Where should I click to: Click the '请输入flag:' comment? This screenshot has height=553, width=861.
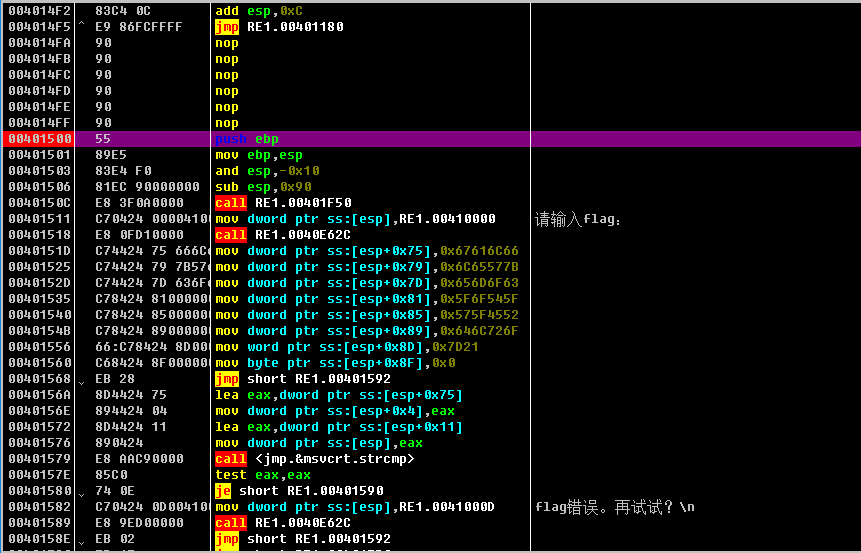click(578, 219)
